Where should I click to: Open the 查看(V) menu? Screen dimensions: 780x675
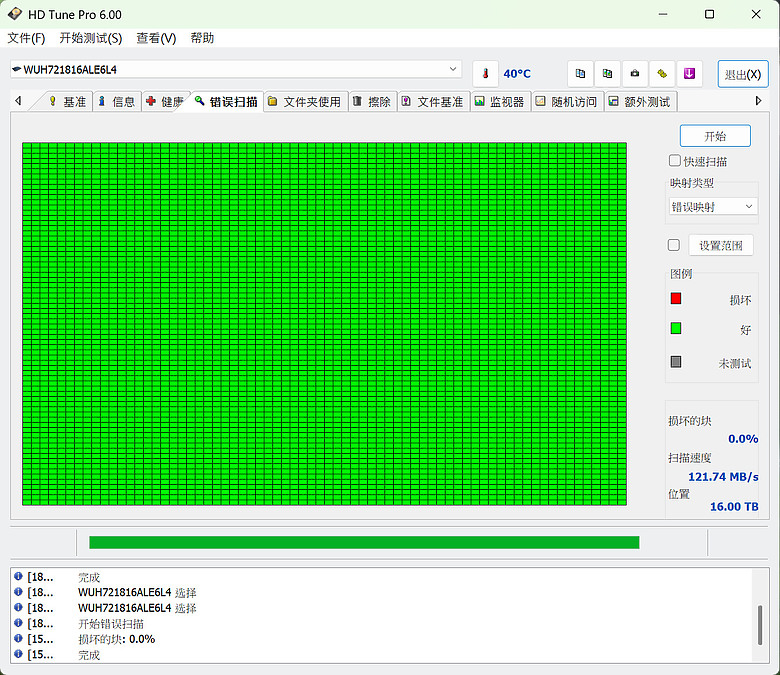point(156,38)
